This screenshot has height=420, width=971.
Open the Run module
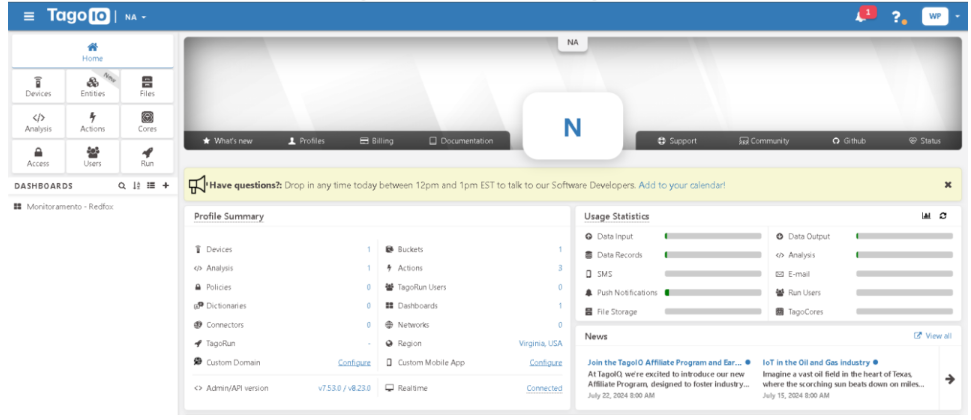pos(147,157)
